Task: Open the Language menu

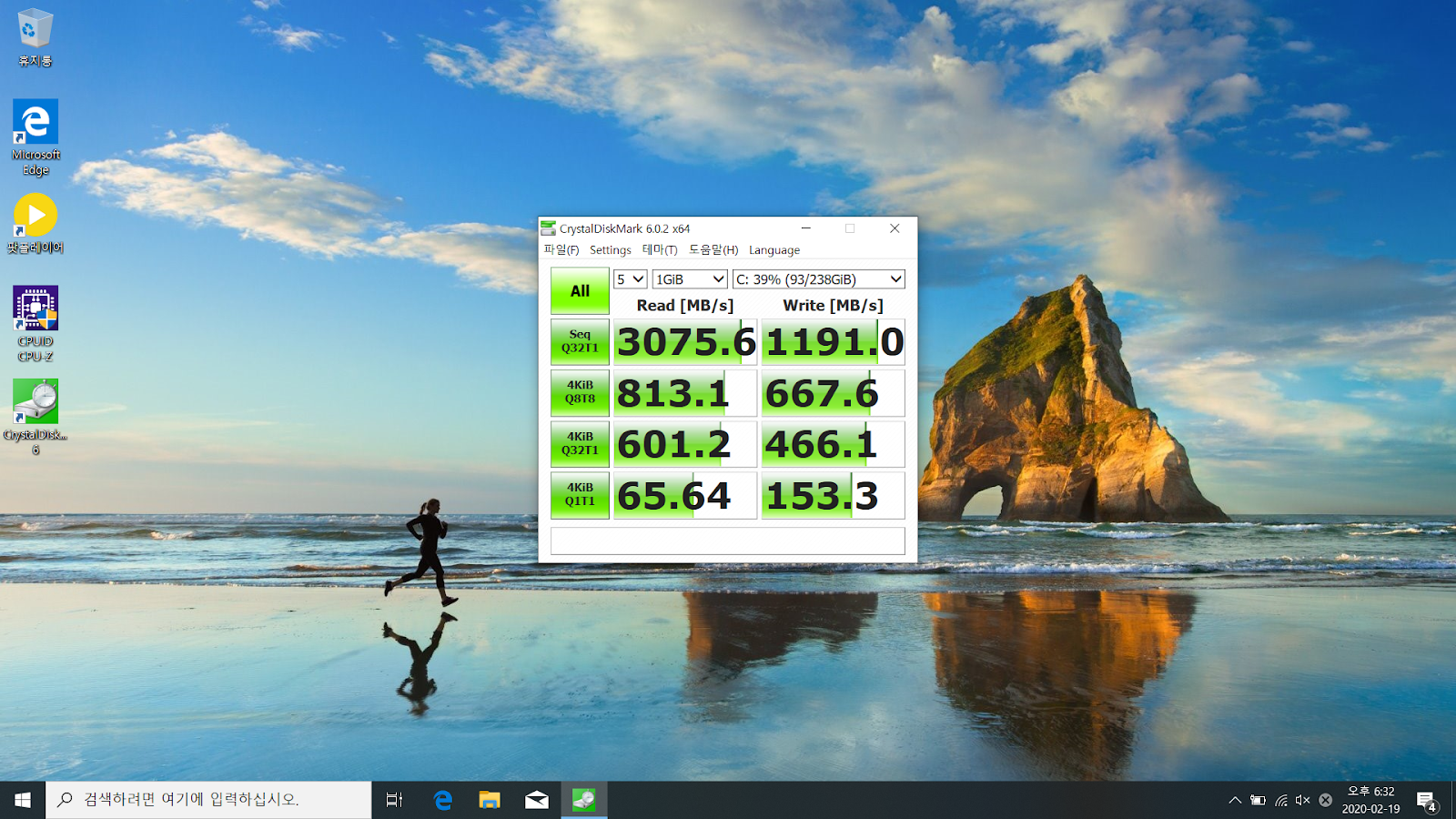Action: click(774, 250)
